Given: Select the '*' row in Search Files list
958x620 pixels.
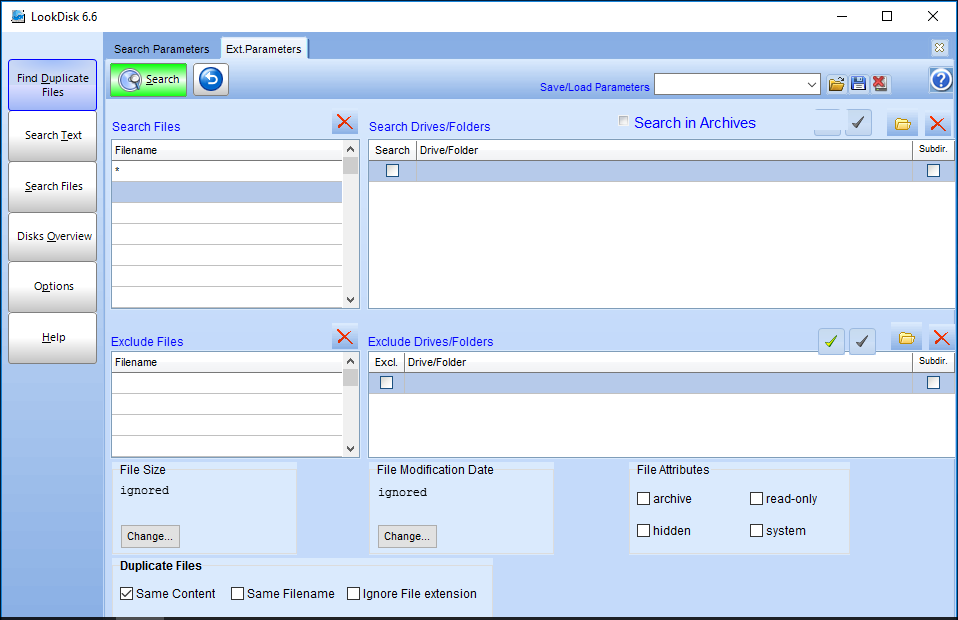Looking at the screenshot, I should point(227,170).
